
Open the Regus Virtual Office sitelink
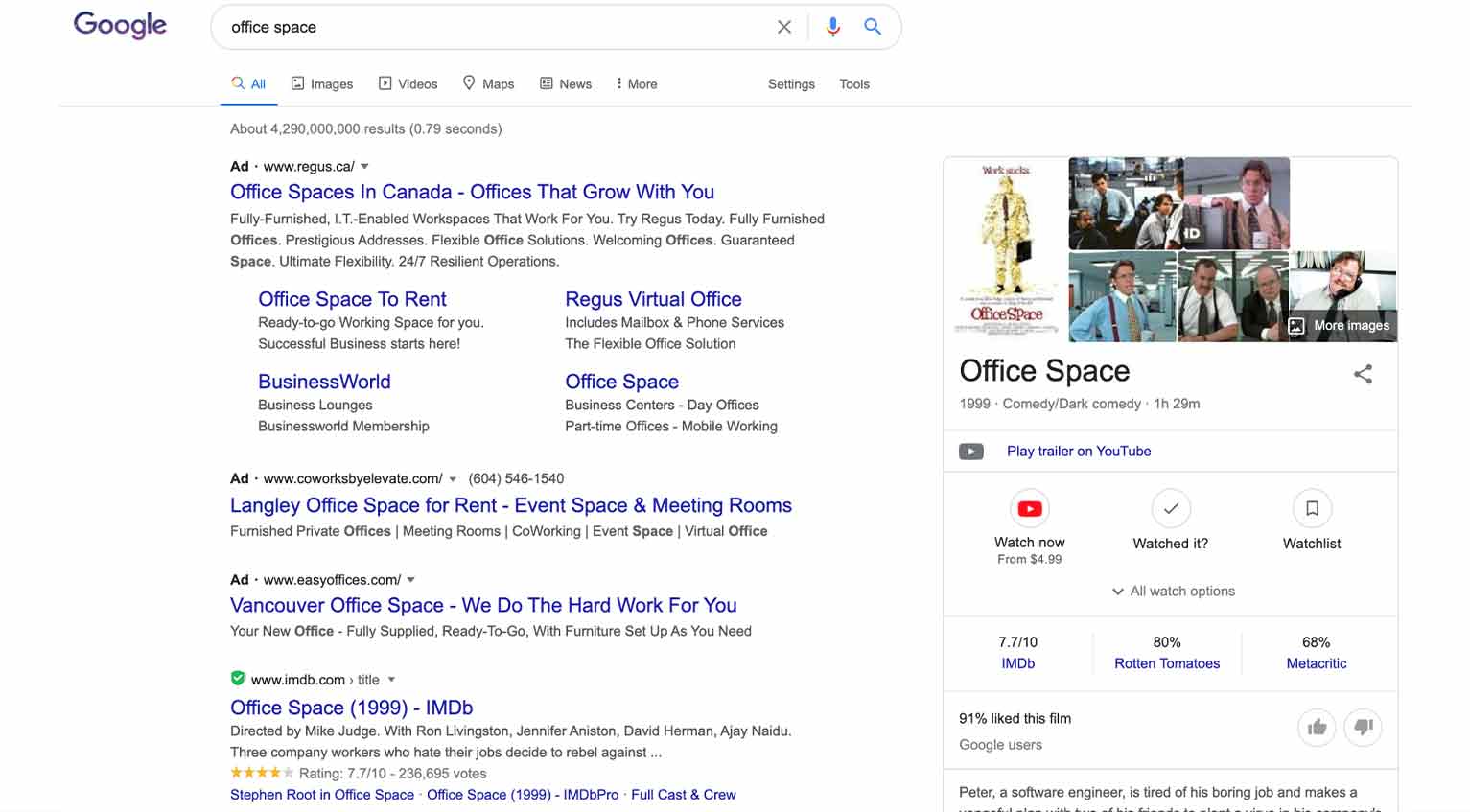click(x=653, y=299)
